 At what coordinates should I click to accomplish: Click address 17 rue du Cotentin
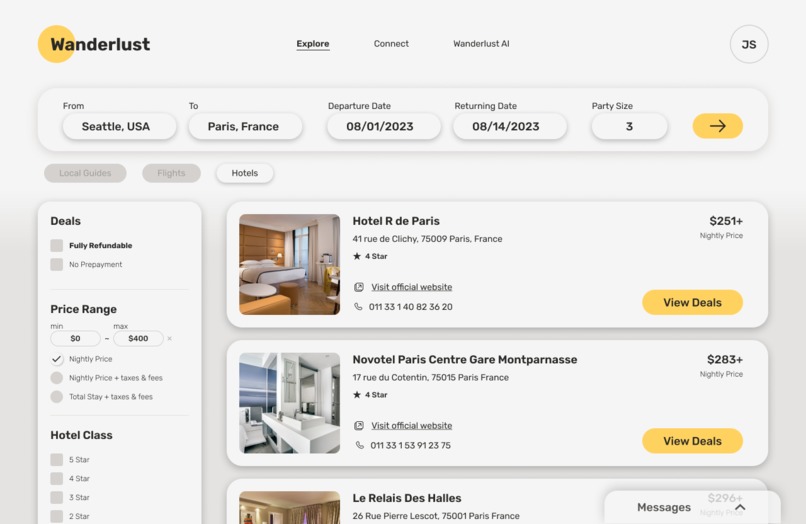pos(430,377)
